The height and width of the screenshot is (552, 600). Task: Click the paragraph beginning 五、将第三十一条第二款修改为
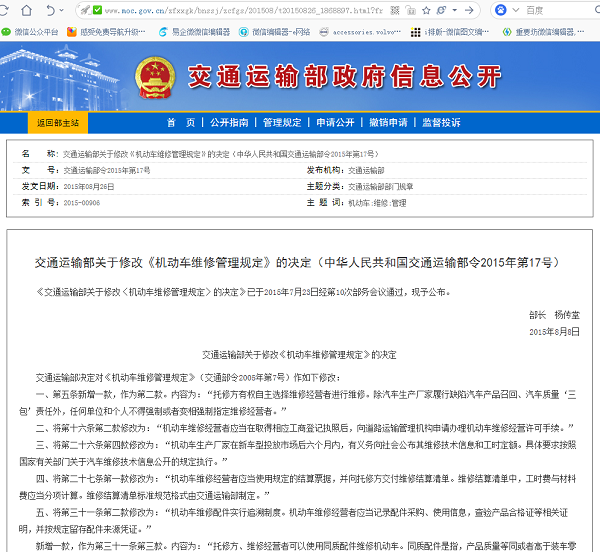click(x=294, y=521)
